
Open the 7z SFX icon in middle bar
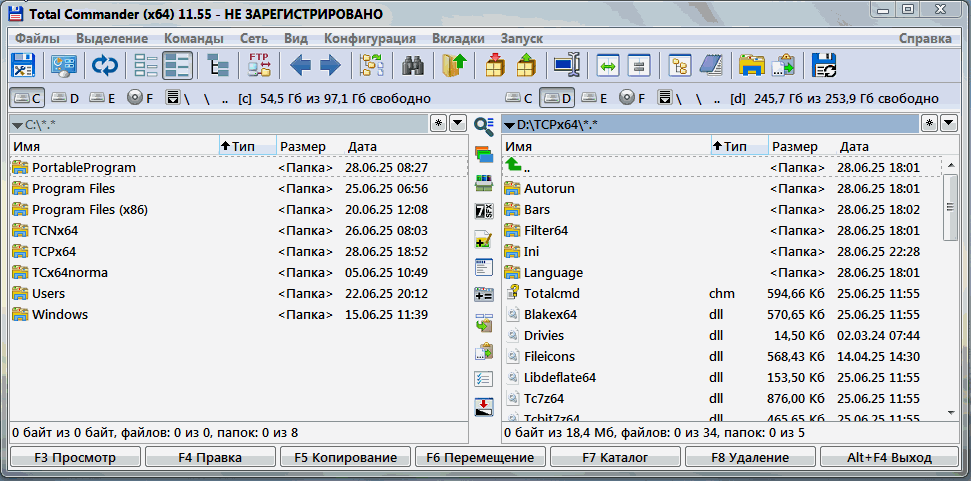pos(484,211)
